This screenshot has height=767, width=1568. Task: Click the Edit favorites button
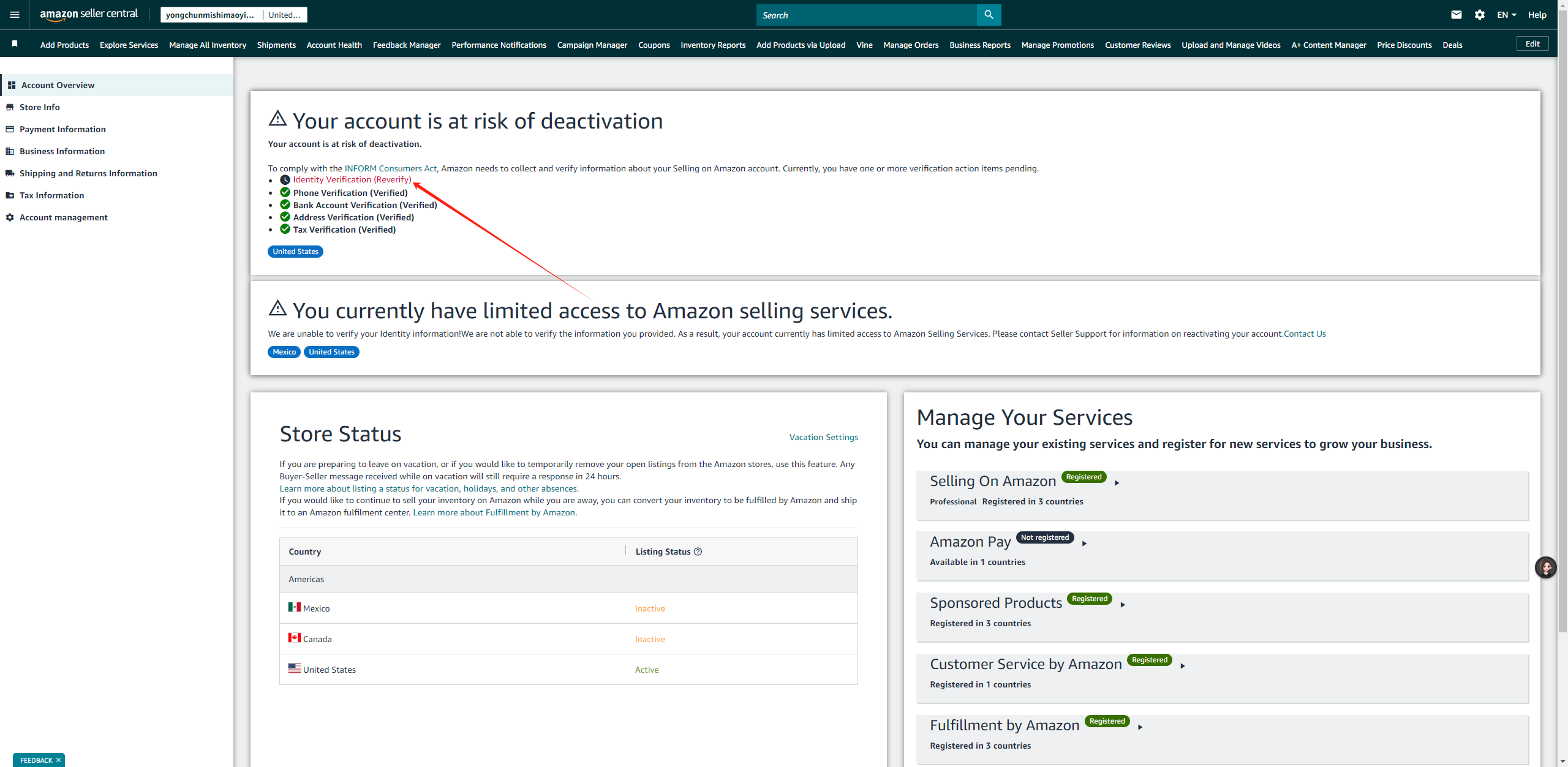click(x=1532, y=43)
